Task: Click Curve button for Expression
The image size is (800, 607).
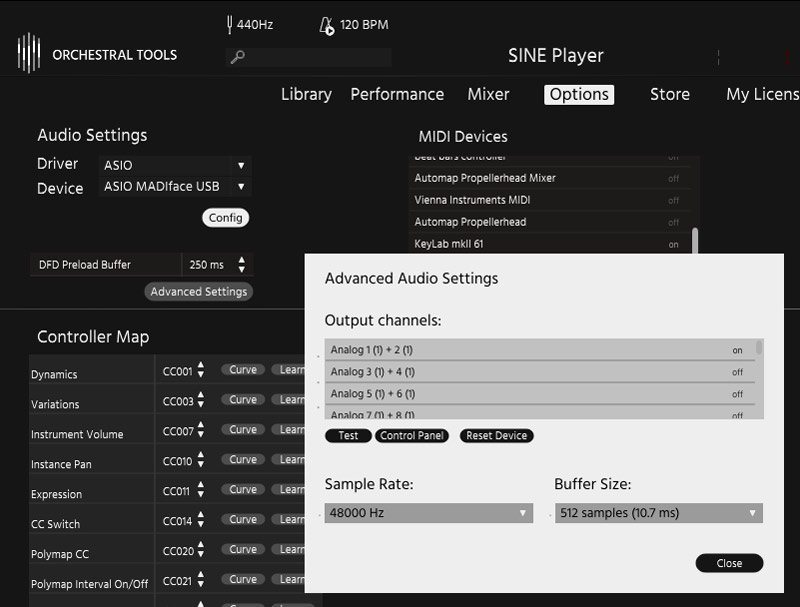Action: [x=243, y=490]
